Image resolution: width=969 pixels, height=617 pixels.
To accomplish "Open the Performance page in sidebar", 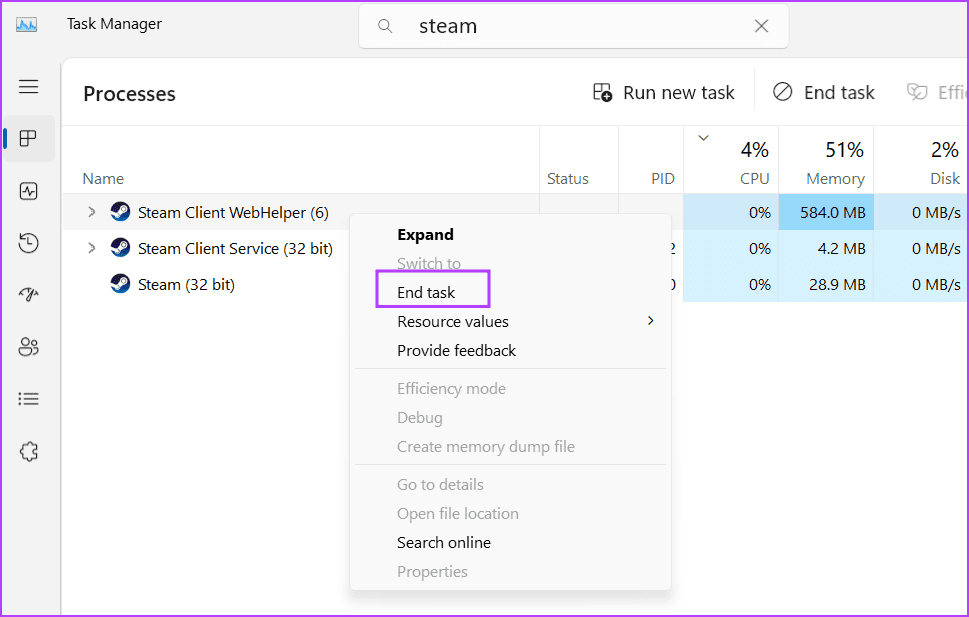I will [28, 191].
